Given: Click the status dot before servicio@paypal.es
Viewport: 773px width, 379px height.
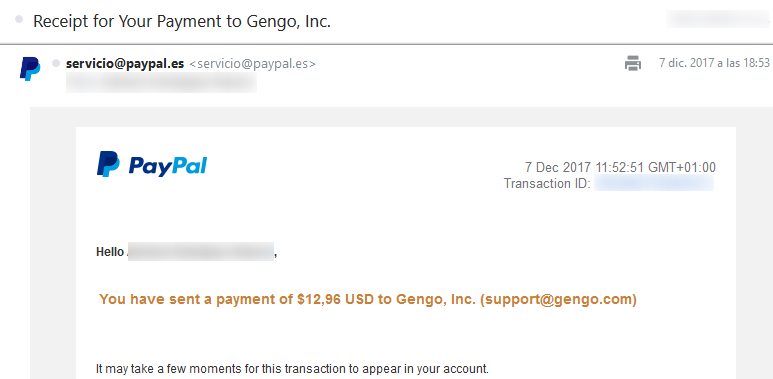Looking at the screenshot, I should (x=56, y=63).
